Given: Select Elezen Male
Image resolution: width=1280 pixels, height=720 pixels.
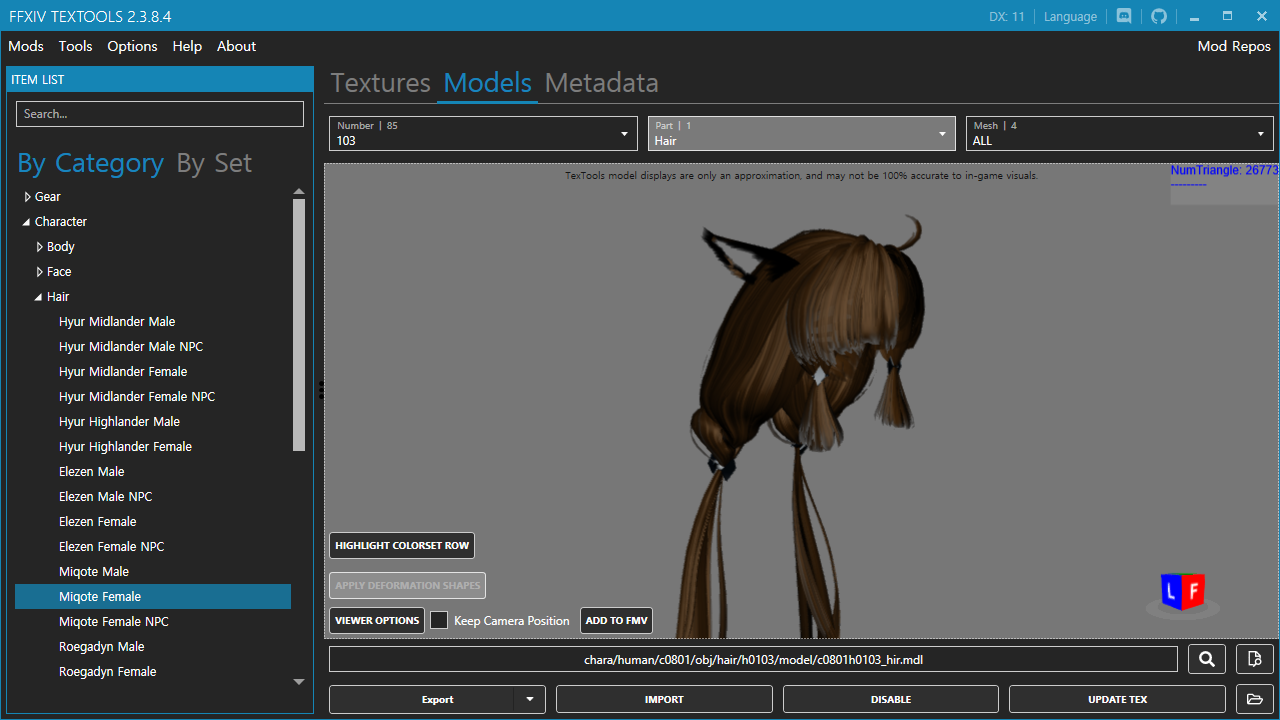Looking at the screenshot, I should (92, 472).
